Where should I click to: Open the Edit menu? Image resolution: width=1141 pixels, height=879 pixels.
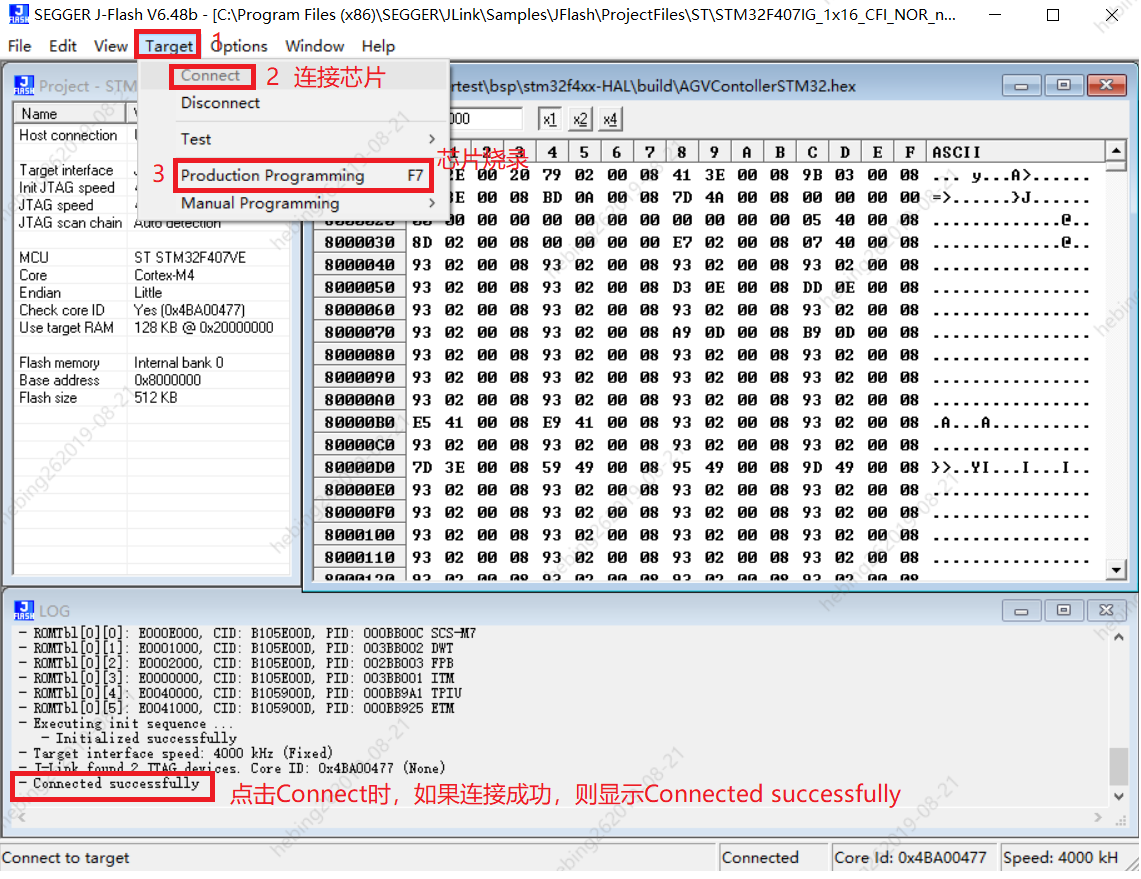63,46
